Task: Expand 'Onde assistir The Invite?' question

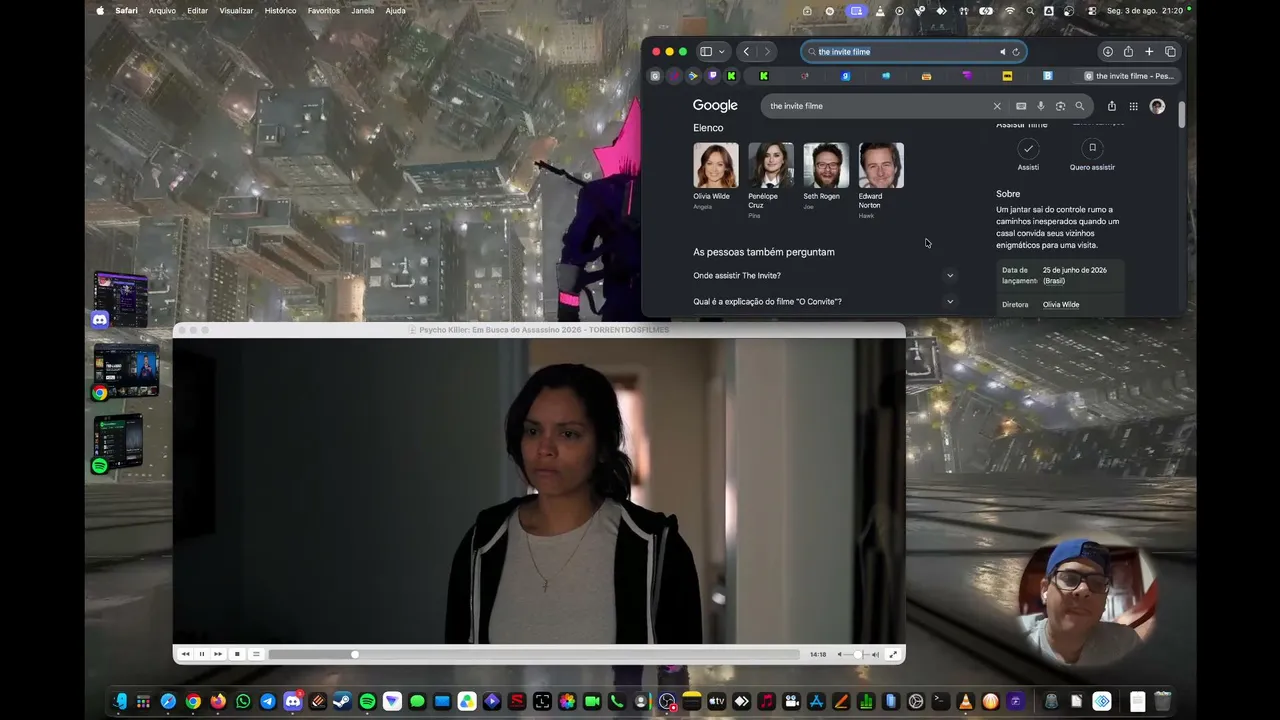Action: tap(824, 275)
